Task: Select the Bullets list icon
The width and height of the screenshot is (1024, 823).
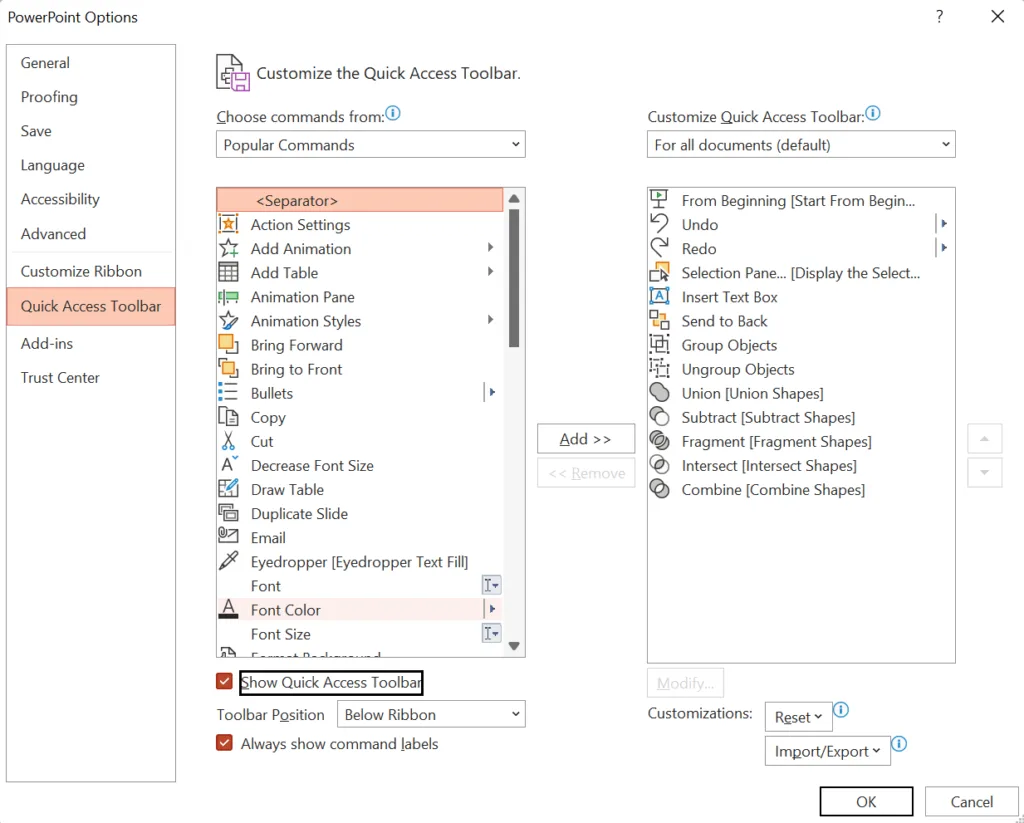Action: 228,393
